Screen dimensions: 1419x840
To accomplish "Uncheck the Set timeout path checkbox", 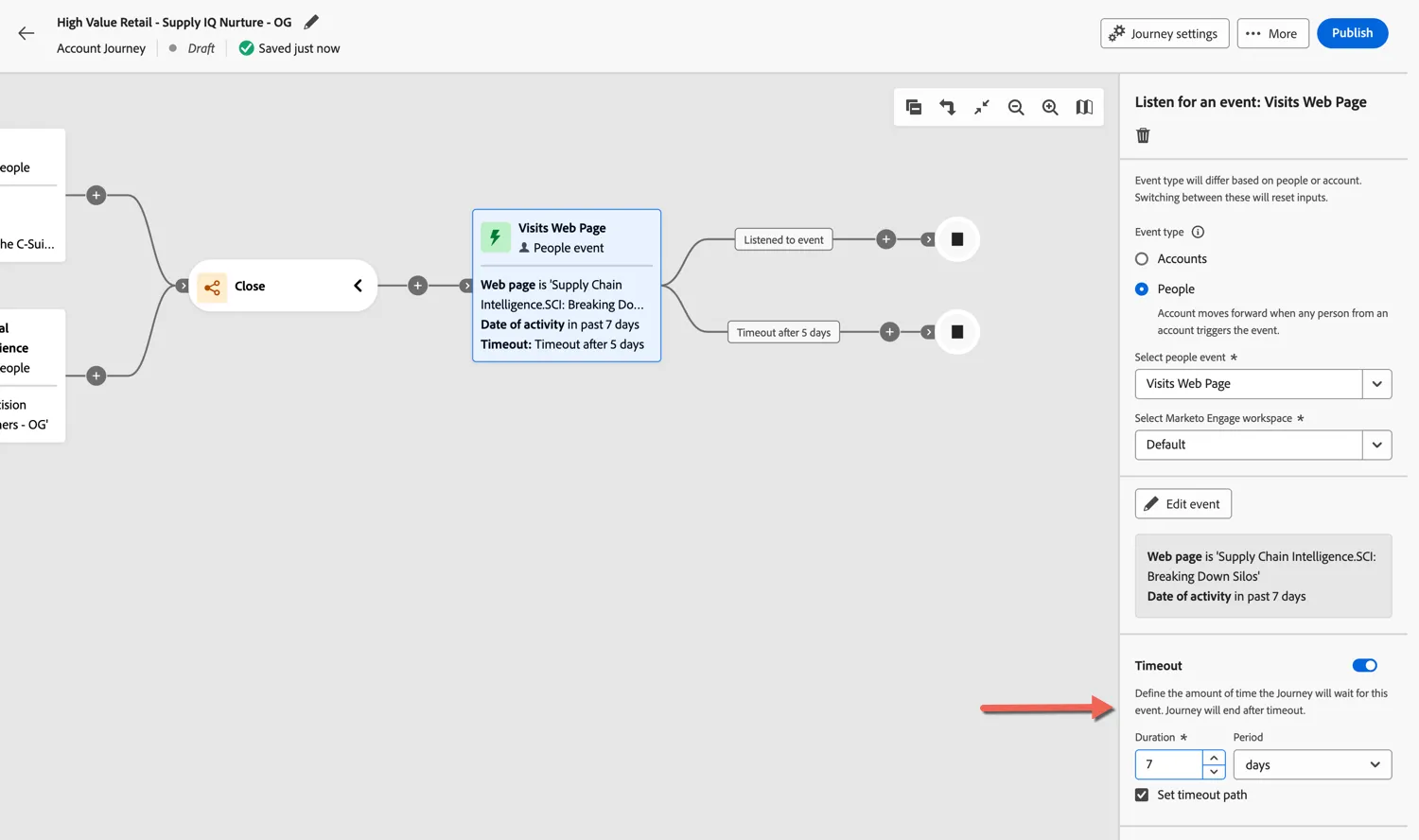I will point(1142,795).
